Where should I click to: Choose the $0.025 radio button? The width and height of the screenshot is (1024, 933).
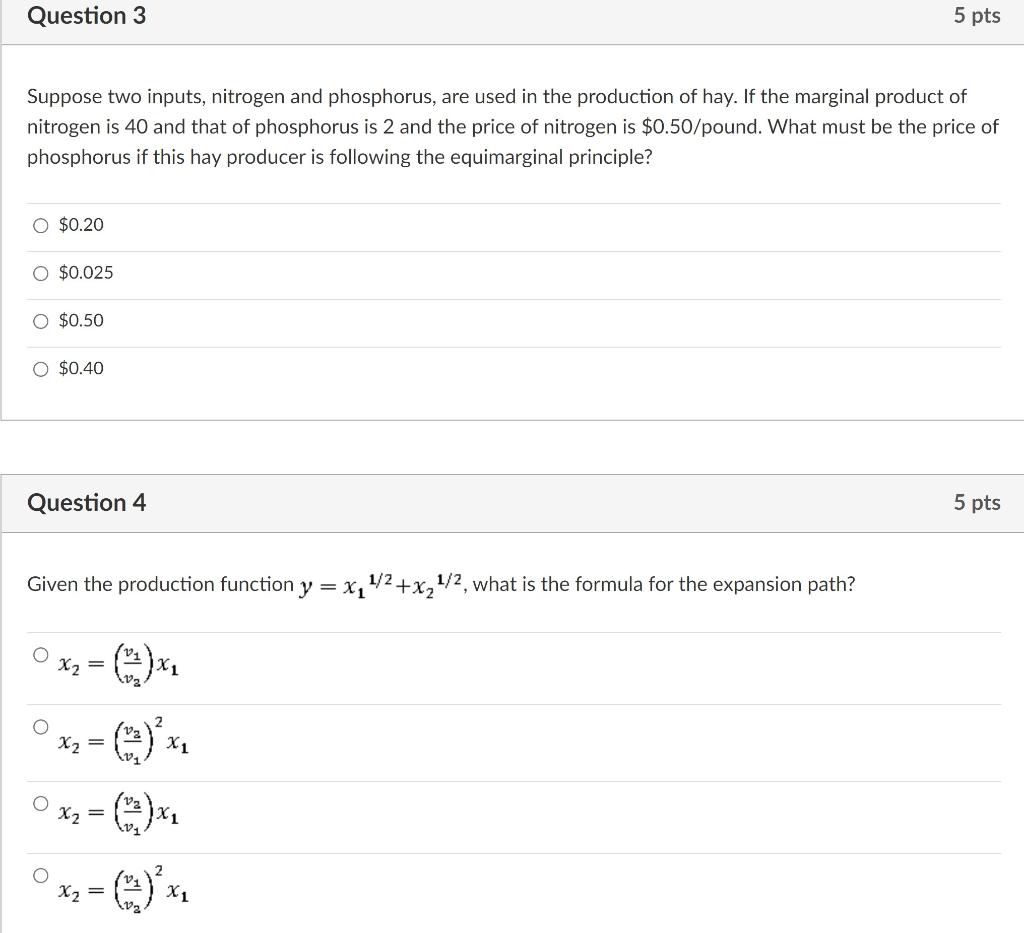[x=40, y=273]
